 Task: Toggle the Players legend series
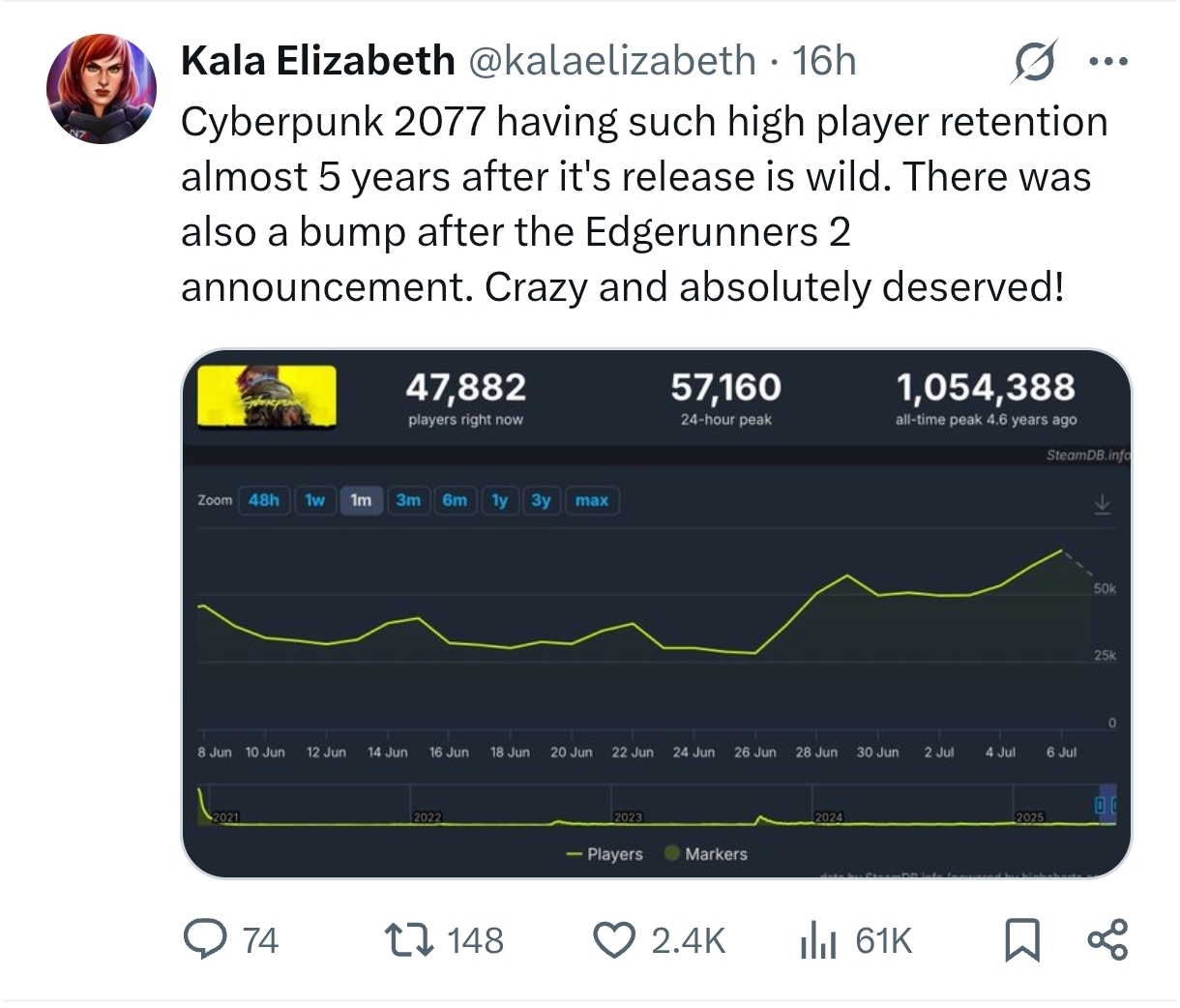[605, 854]
